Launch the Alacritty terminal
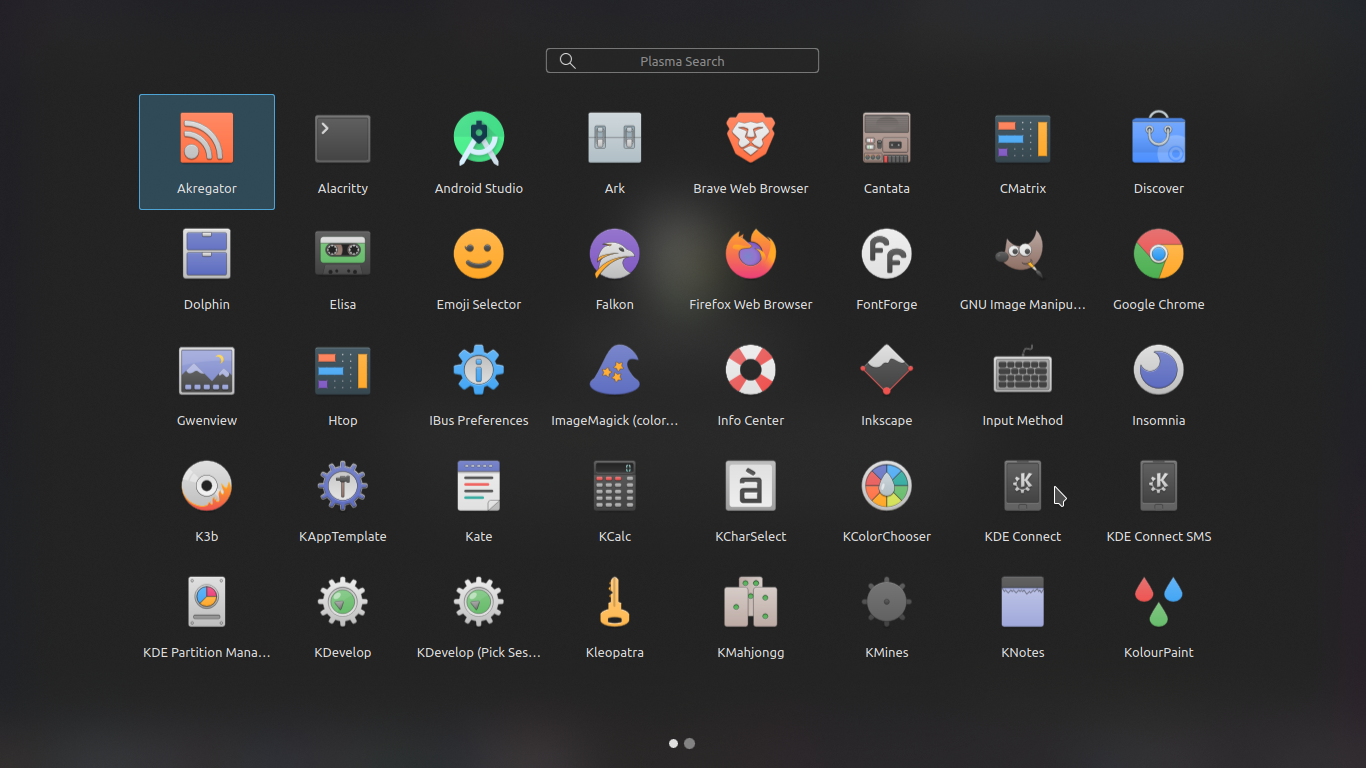 tap(343, 152)
